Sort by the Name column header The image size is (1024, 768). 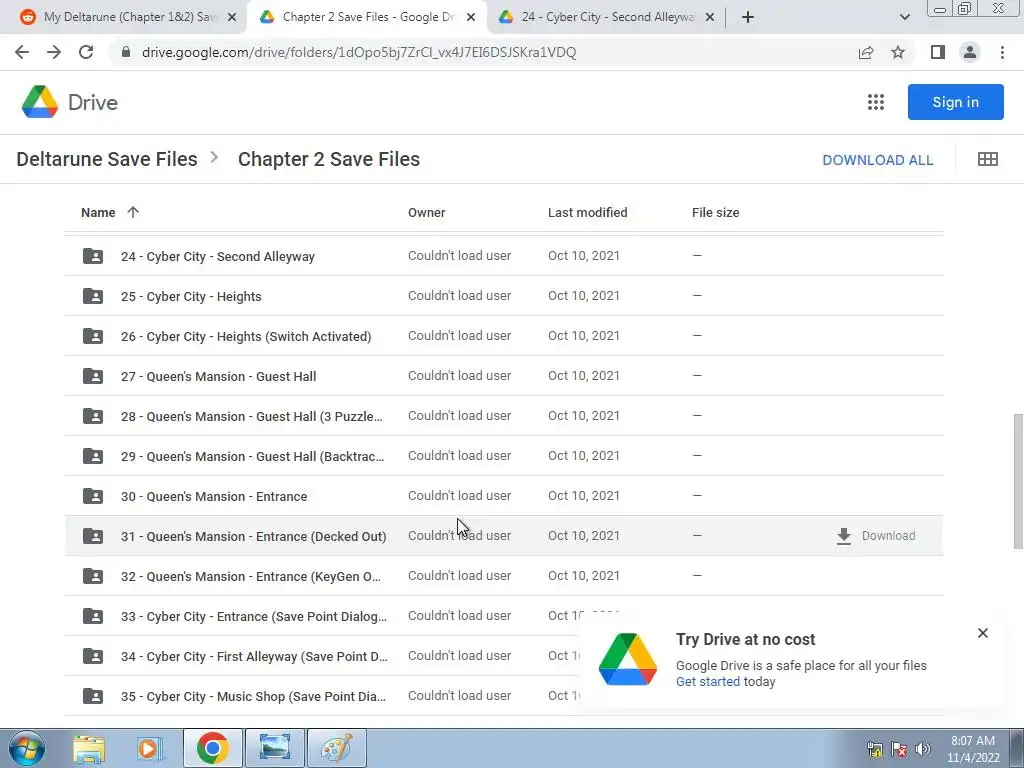pos(98,212)
